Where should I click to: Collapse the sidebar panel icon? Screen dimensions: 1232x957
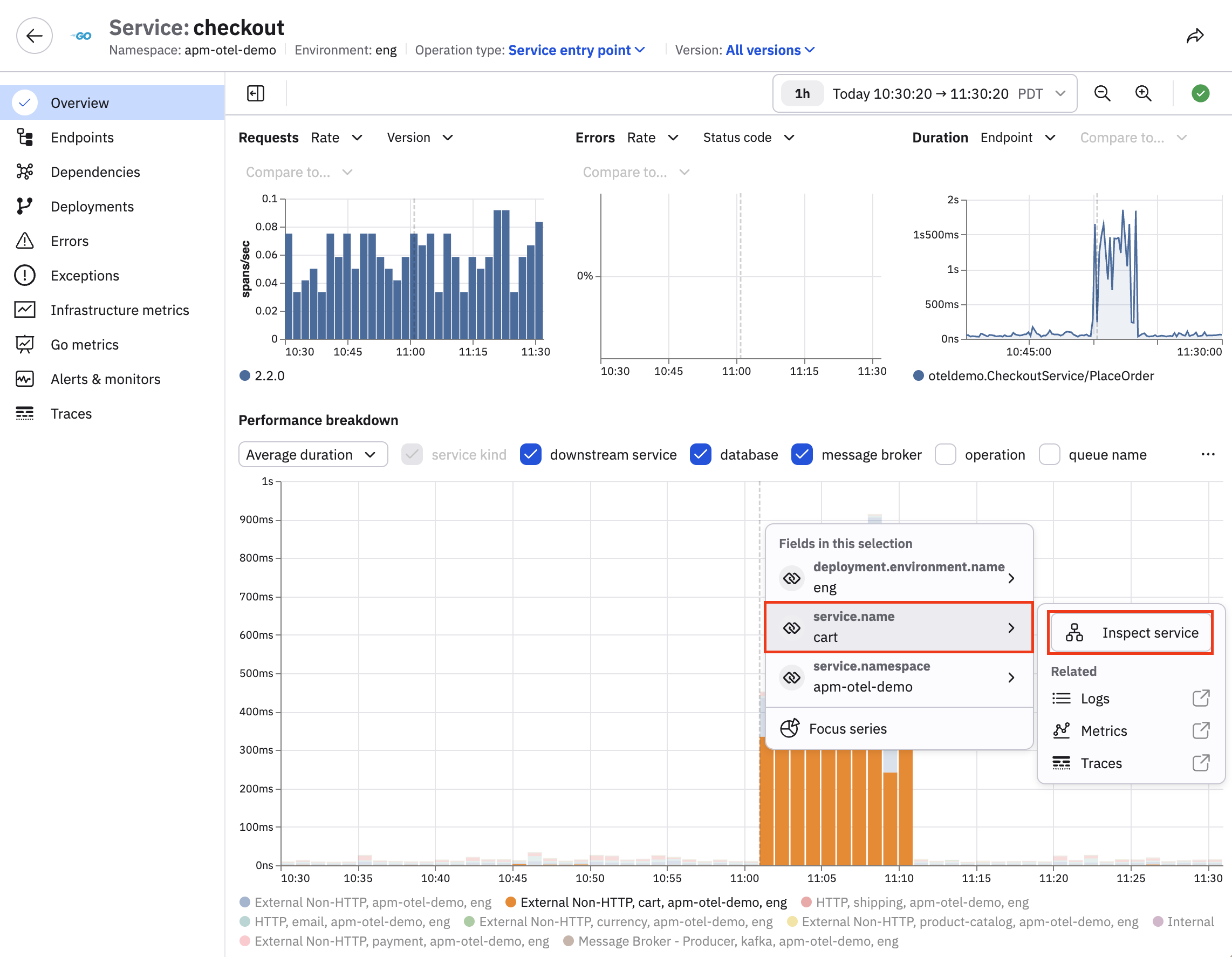coord(256,93)
